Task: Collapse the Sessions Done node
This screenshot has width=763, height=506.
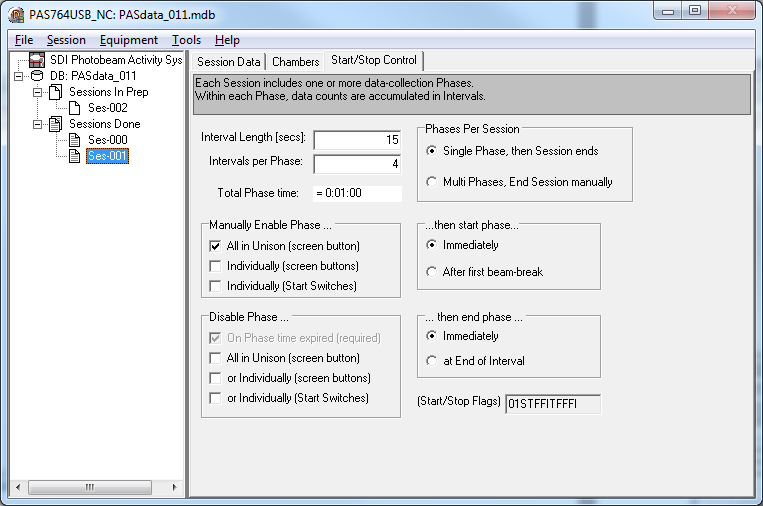Action: 38,124
